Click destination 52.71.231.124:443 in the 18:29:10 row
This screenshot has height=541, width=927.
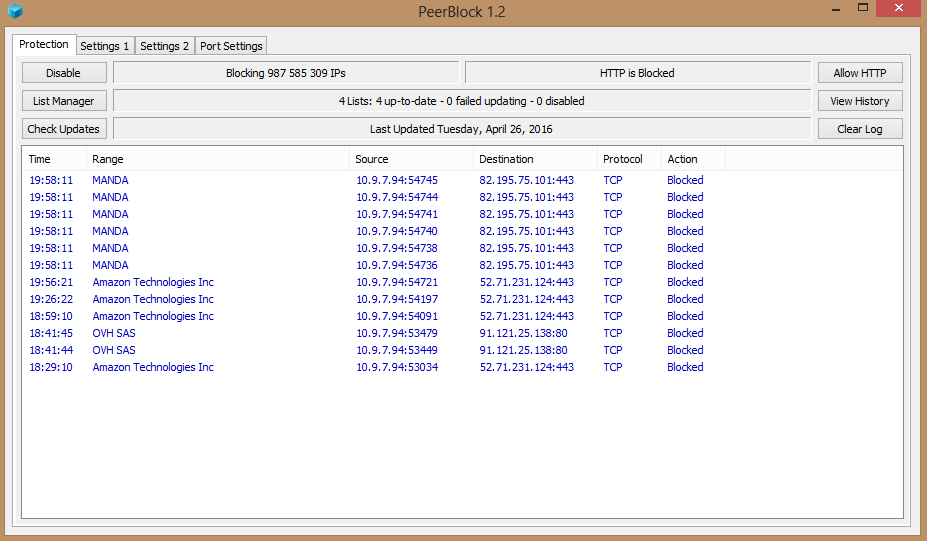527,367
